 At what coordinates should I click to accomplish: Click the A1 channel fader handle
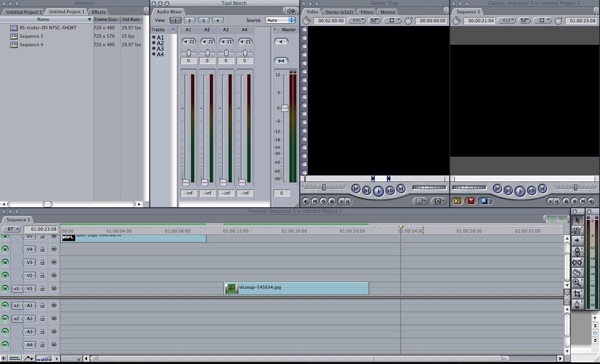(x=186, y=183)
